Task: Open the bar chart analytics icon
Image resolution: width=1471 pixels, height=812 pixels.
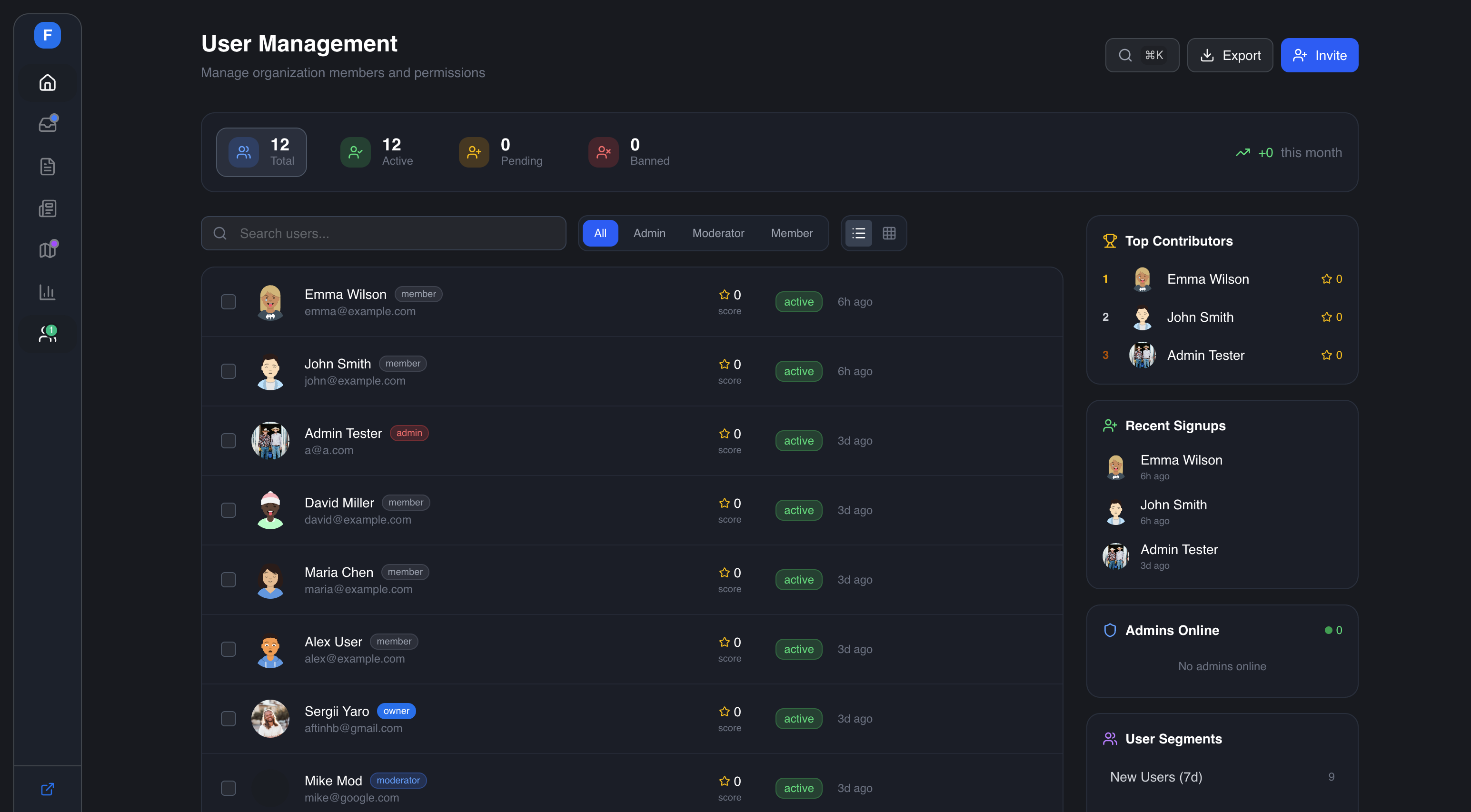Action: [x=48, y=292]
